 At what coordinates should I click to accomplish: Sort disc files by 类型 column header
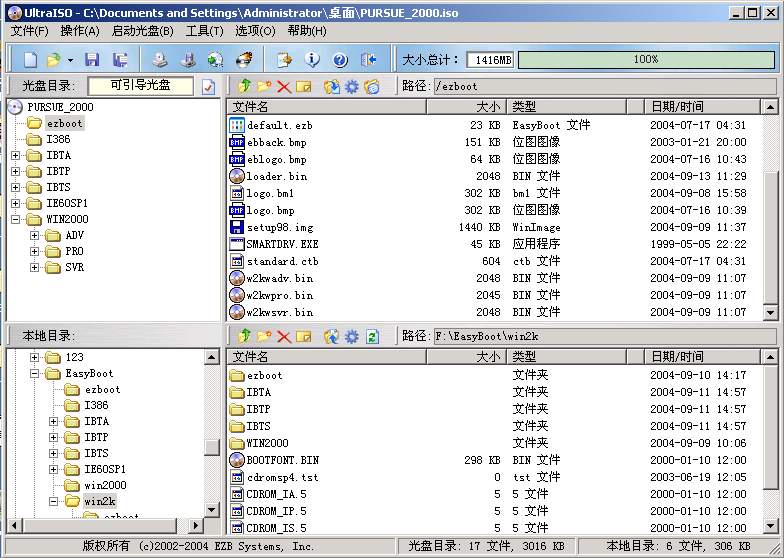[566, 106]
